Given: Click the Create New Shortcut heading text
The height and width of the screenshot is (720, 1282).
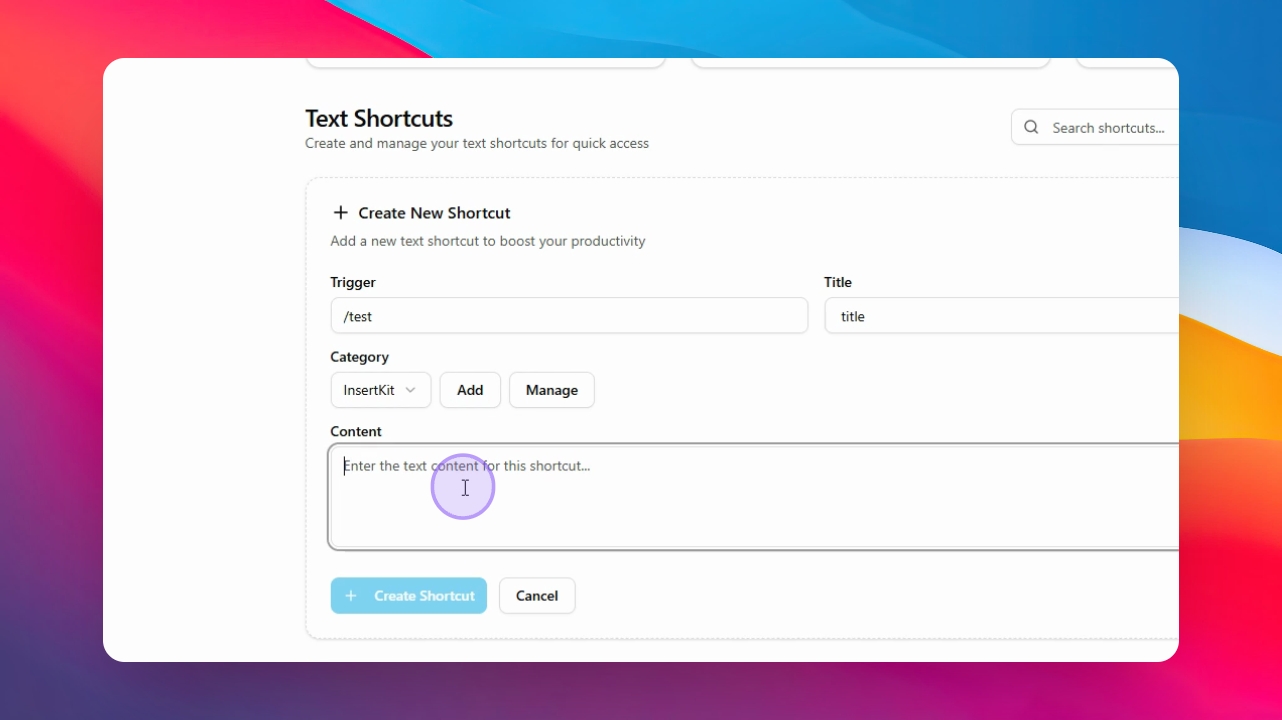Looking at the screenshot, I should 435,213.
